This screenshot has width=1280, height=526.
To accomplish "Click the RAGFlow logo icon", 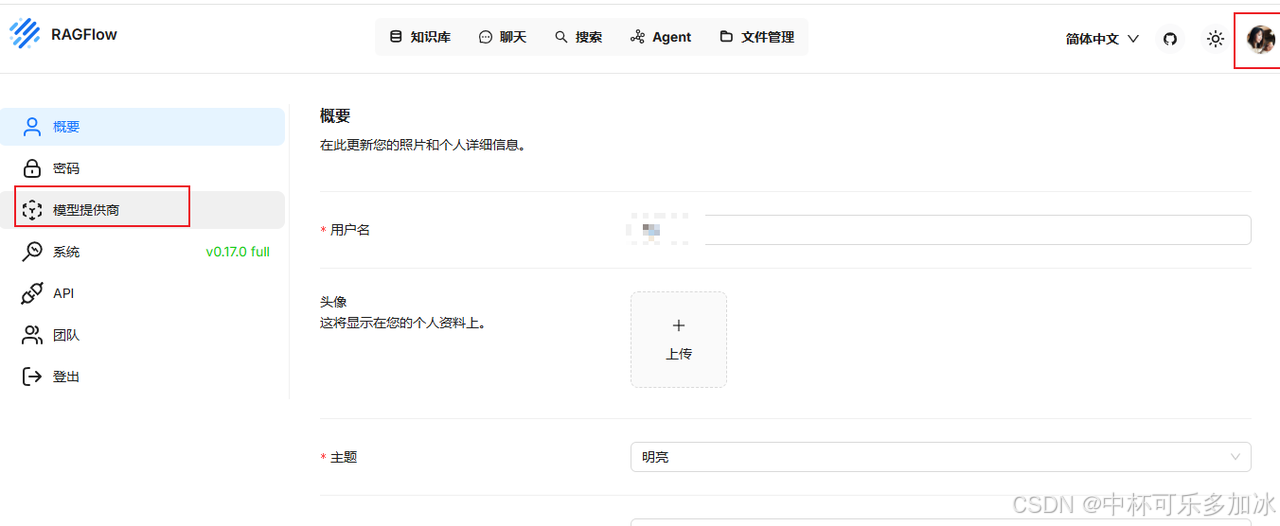I will (x=25, y=34).
